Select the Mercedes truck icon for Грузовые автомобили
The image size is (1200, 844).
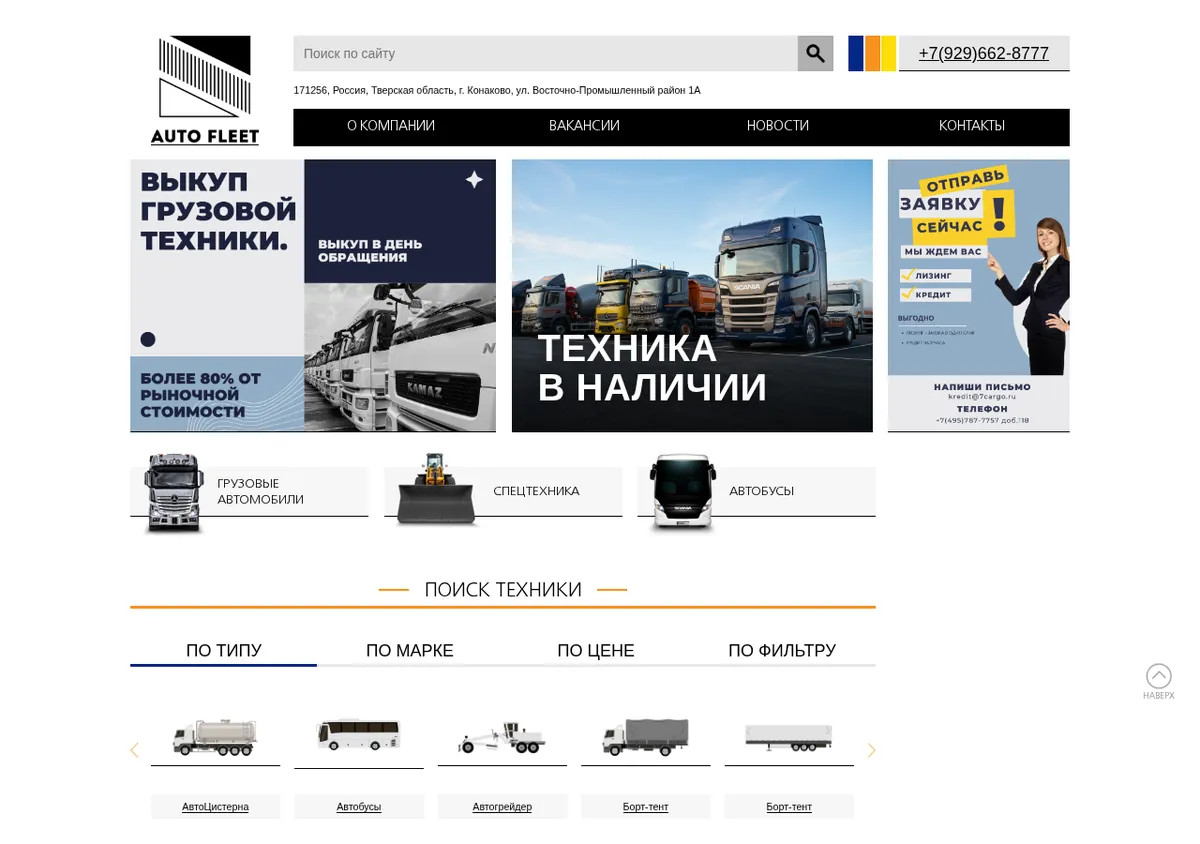click(174, 493)
